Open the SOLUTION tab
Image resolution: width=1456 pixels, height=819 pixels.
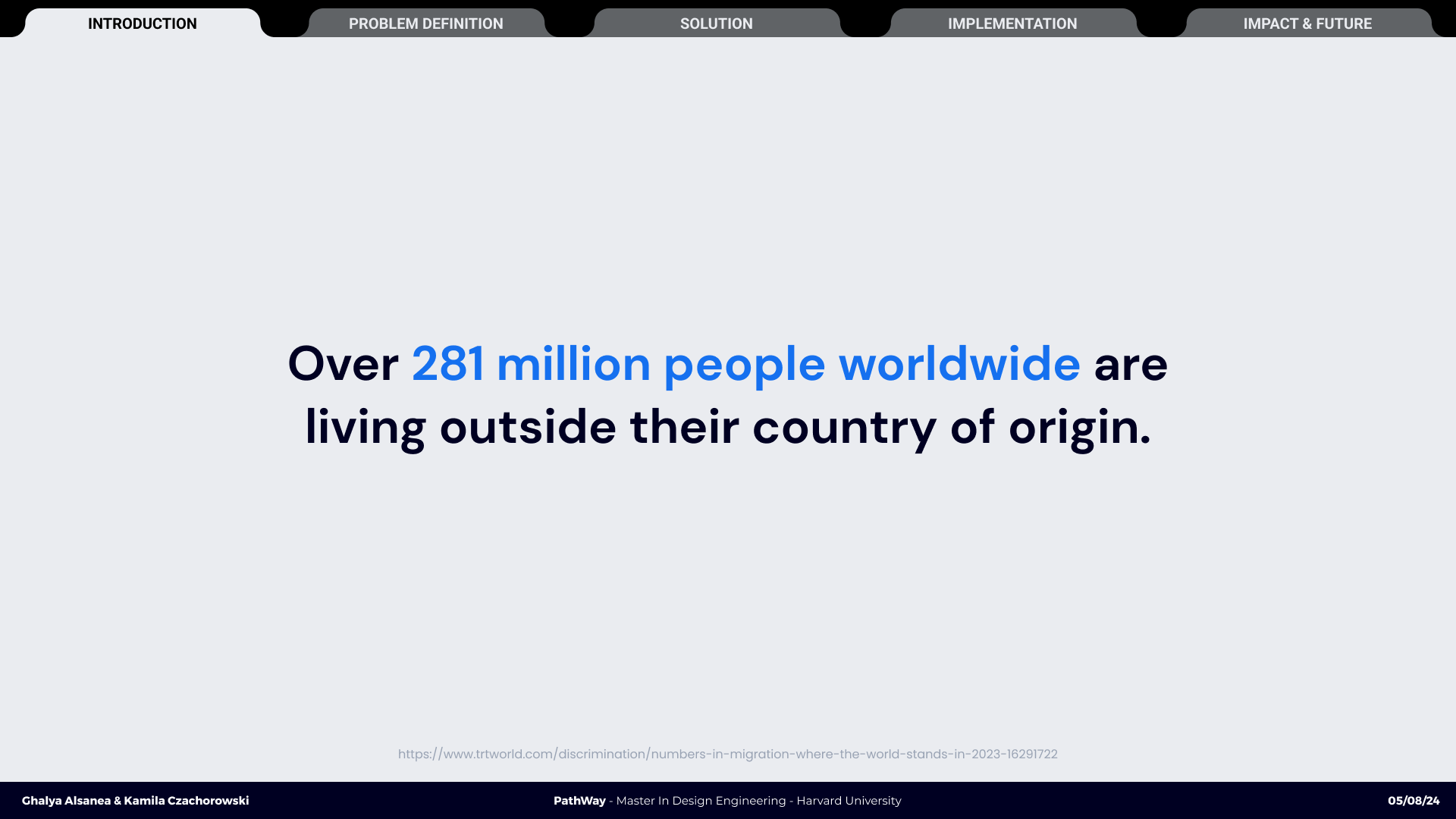[x=717, y=24]
